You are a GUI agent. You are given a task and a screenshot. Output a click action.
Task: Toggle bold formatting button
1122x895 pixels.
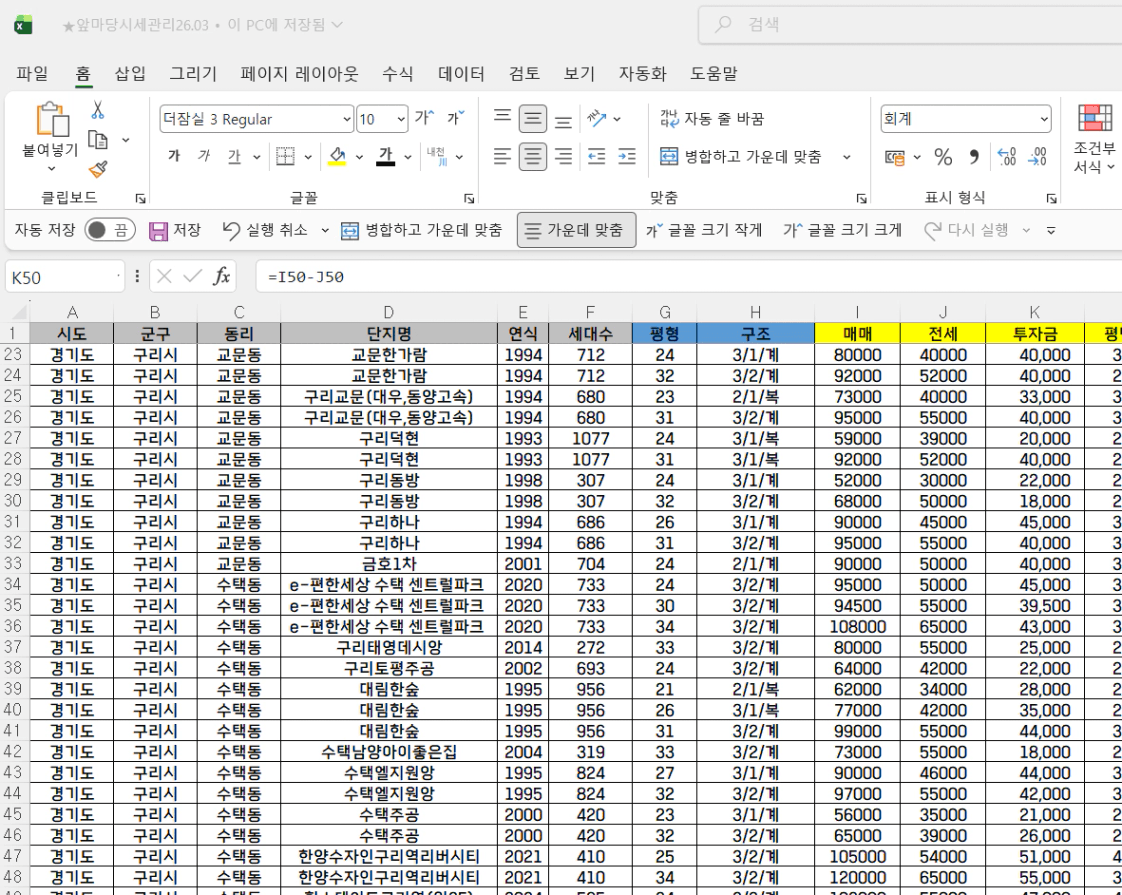click(x=174, y=157)
